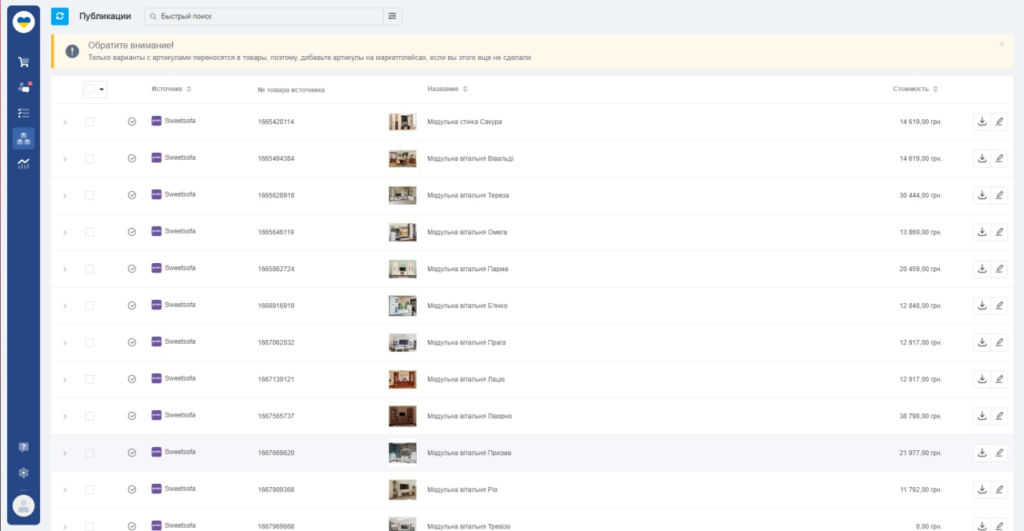The height and width of the screenshot is (531, 1024).
Task: Expand the Модульна вітальня Парма row
Action: click(65, 269)
